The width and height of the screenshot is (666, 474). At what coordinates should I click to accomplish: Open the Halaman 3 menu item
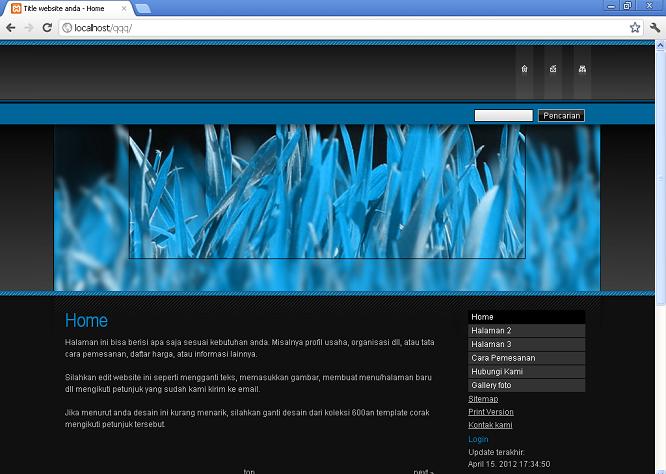pos(526,344)
